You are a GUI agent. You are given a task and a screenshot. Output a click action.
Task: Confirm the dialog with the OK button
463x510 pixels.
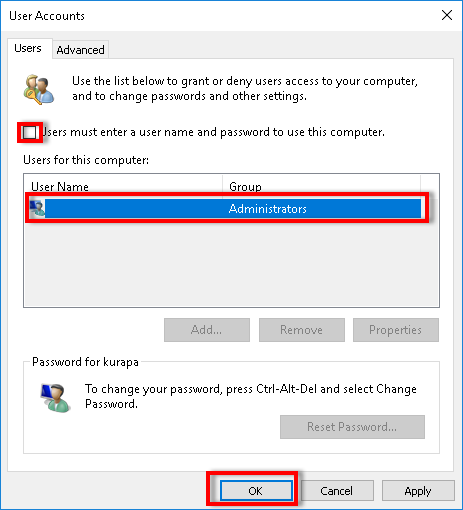pyautogui.click(x=256, y=491)
